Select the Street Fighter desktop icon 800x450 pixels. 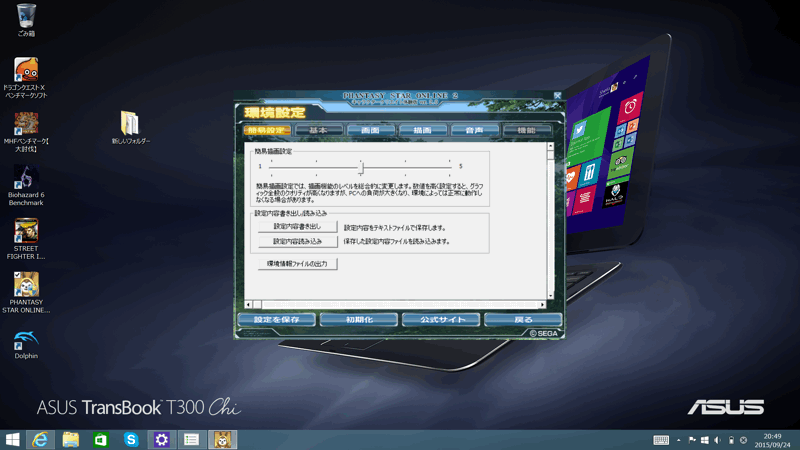click(x=26, y=231)
